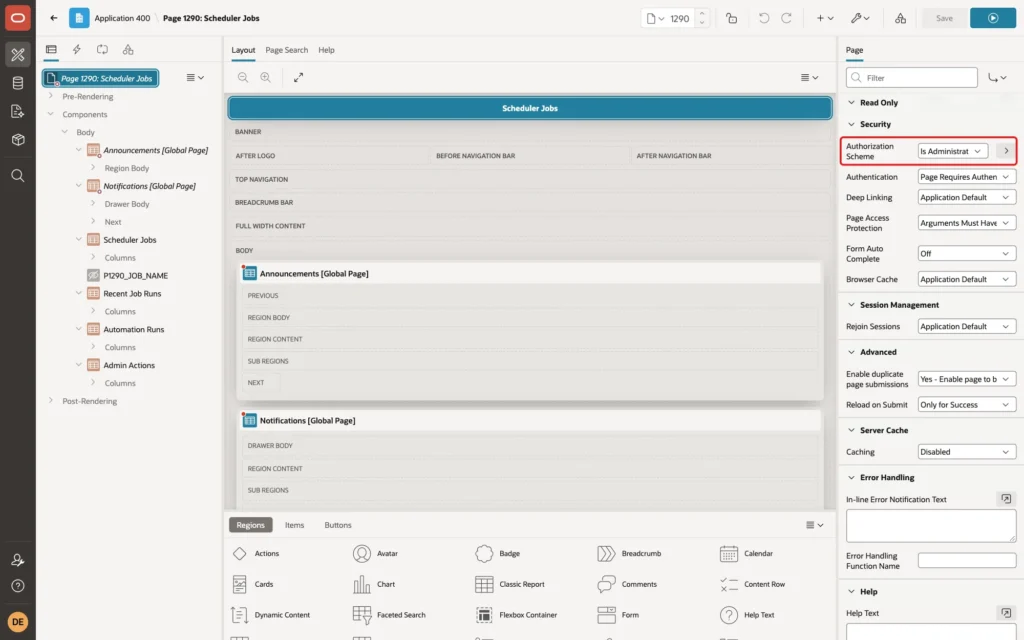Collapse the Error Handling section

point(851,477)
